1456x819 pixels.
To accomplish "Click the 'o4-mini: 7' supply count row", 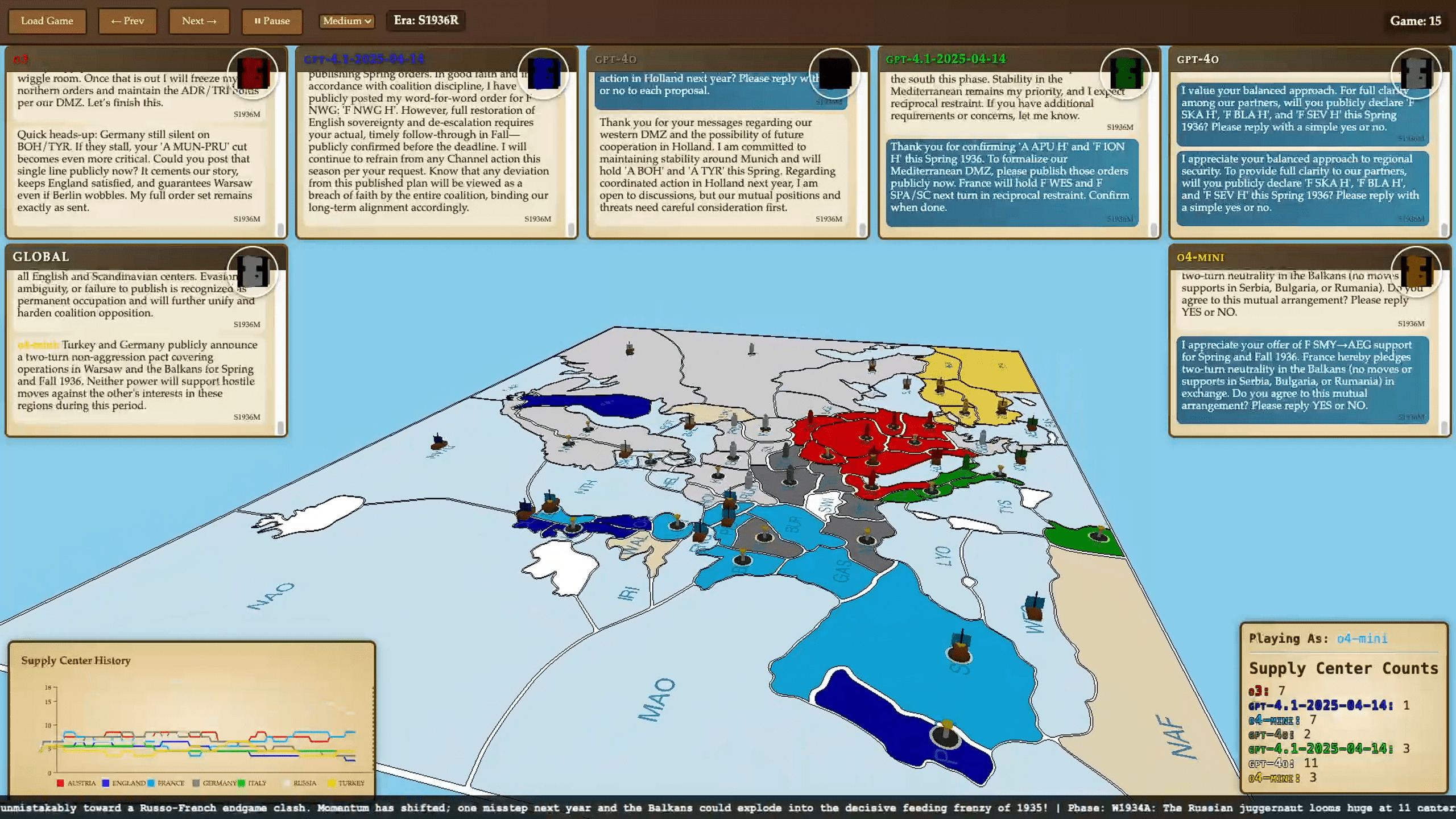I will pyautogui.click(x=1283, y=720).
